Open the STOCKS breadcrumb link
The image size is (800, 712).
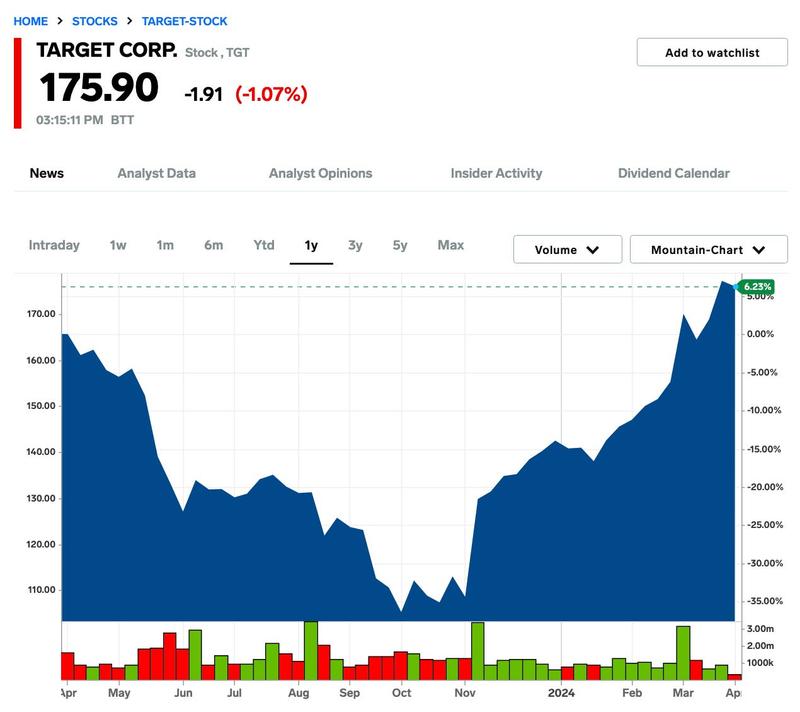[x=94, y=21]
